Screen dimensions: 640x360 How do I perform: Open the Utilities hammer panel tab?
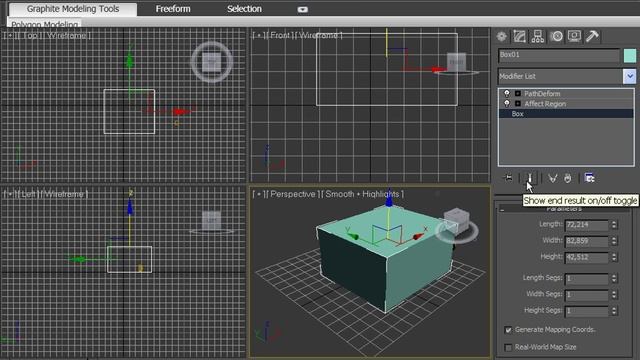[x=592, y=37]
